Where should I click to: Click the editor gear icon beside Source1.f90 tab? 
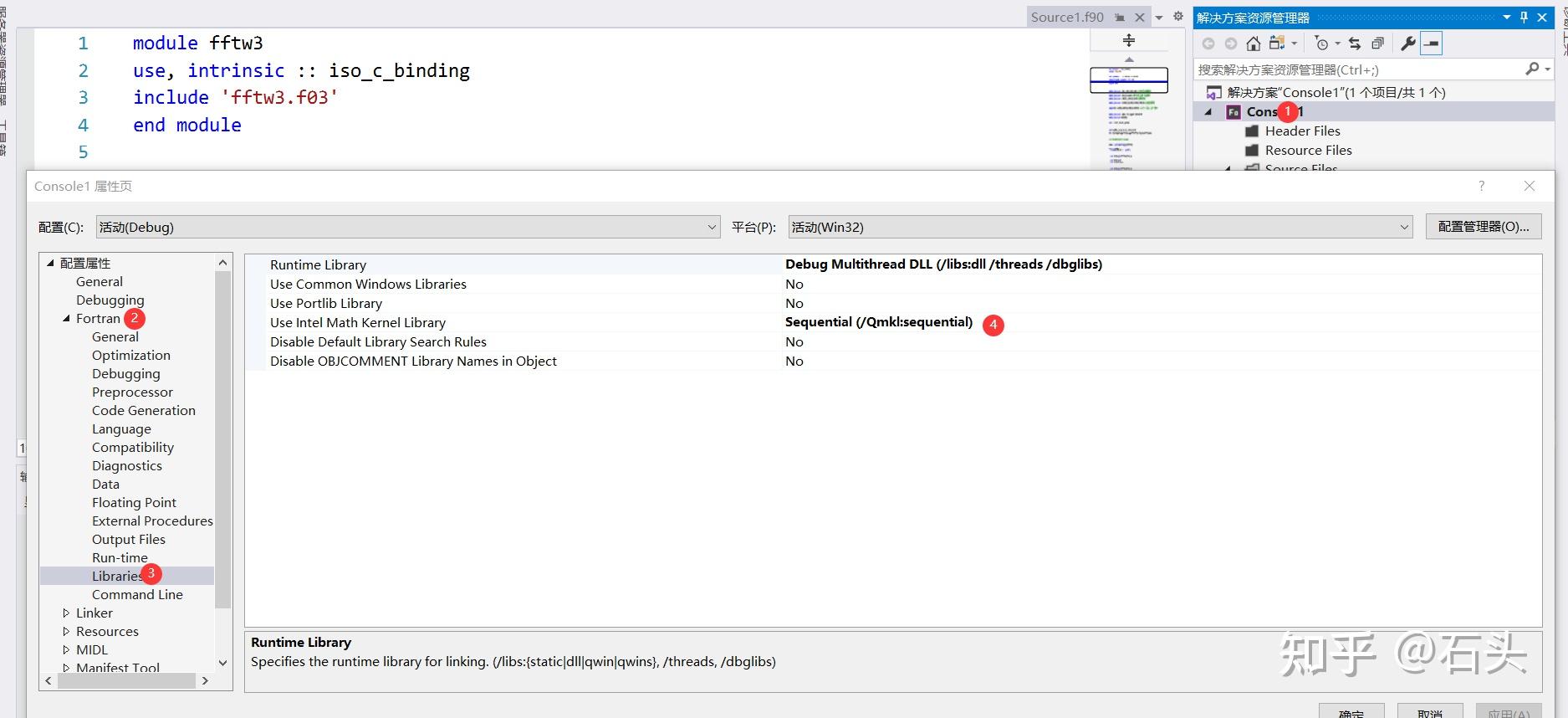point(1178,17)
